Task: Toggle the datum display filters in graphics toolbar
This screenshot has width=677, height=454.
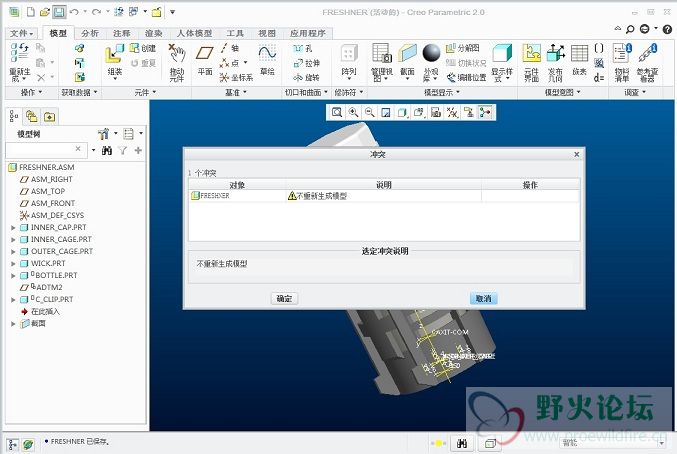Action: point(452,113)
